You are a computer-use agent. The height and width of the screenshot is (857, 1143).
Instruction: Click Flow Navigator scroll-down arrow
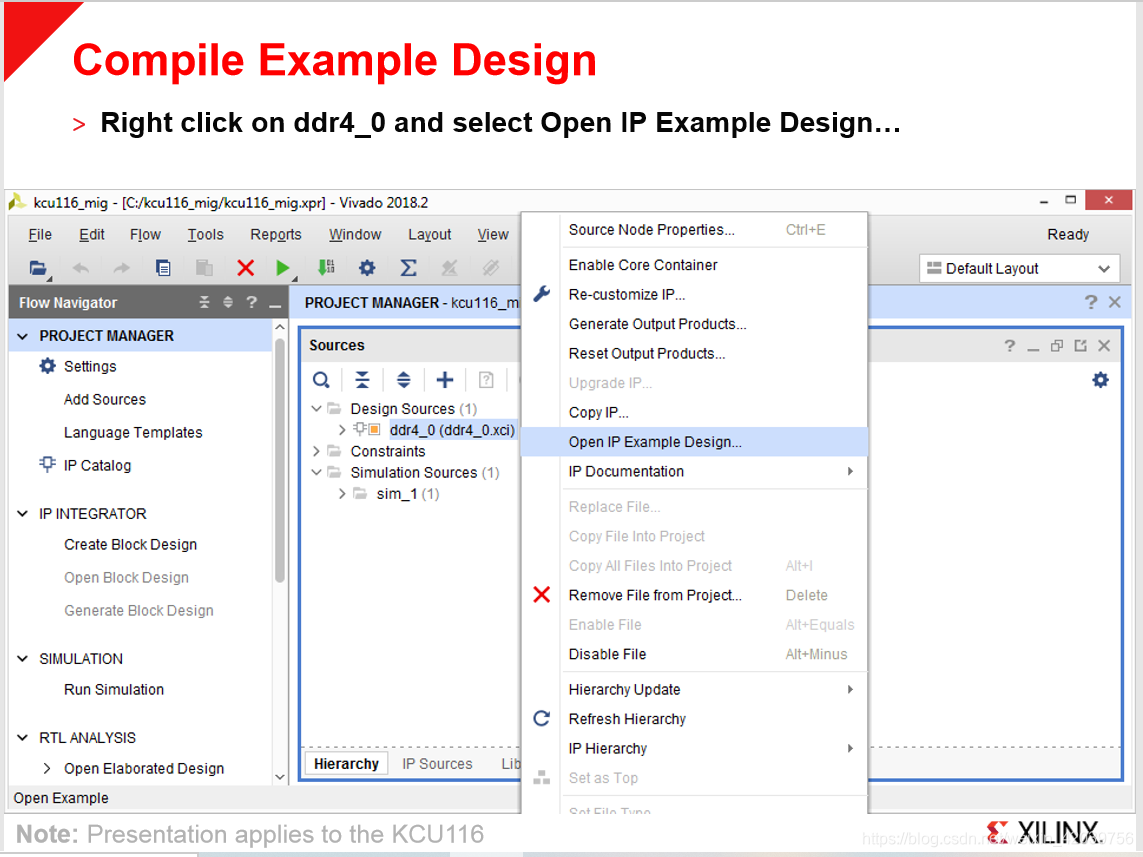point(280,778)
